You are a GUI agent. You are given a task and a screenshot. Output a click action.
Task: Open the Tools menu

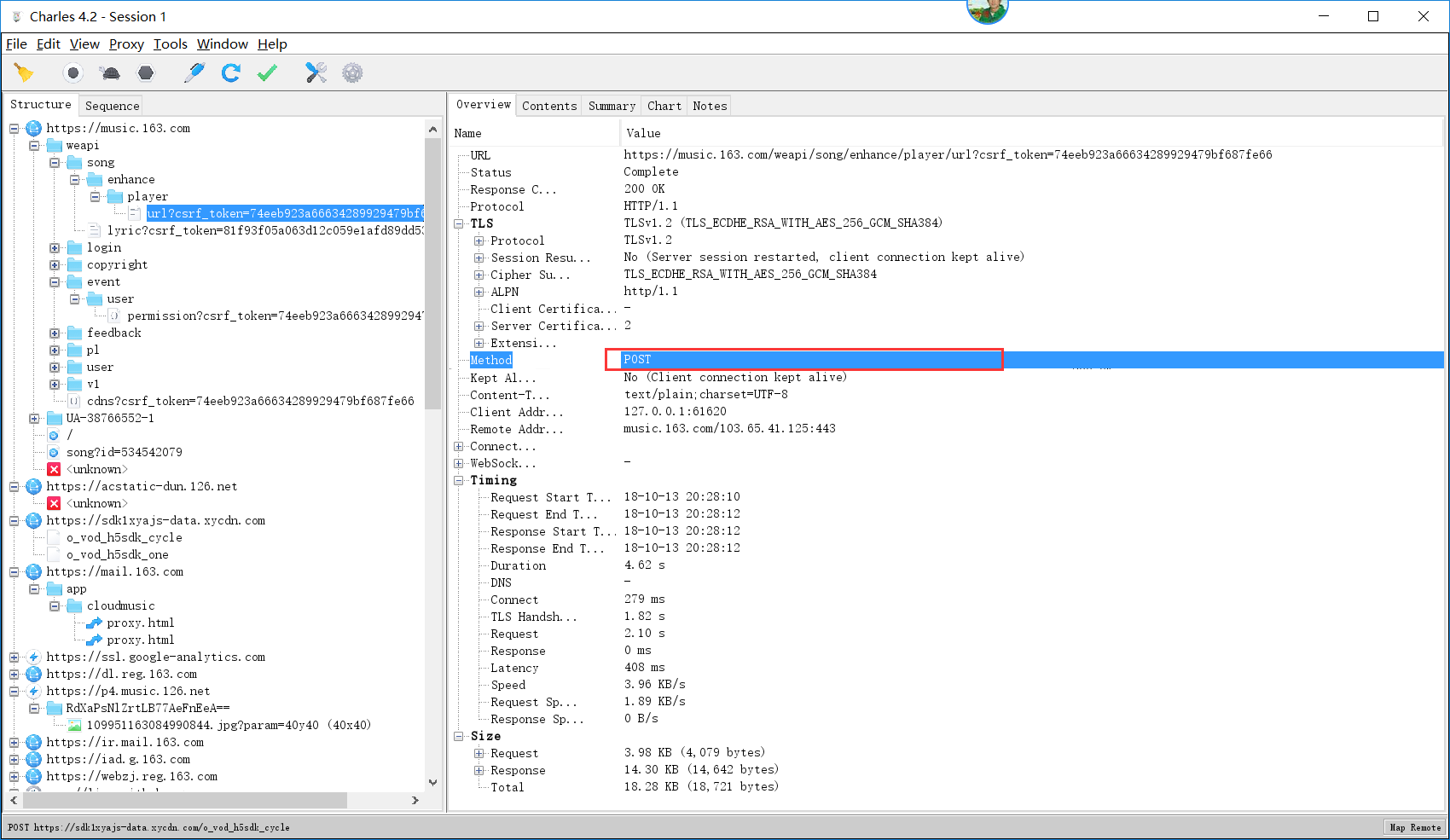[x=170, y=44]
